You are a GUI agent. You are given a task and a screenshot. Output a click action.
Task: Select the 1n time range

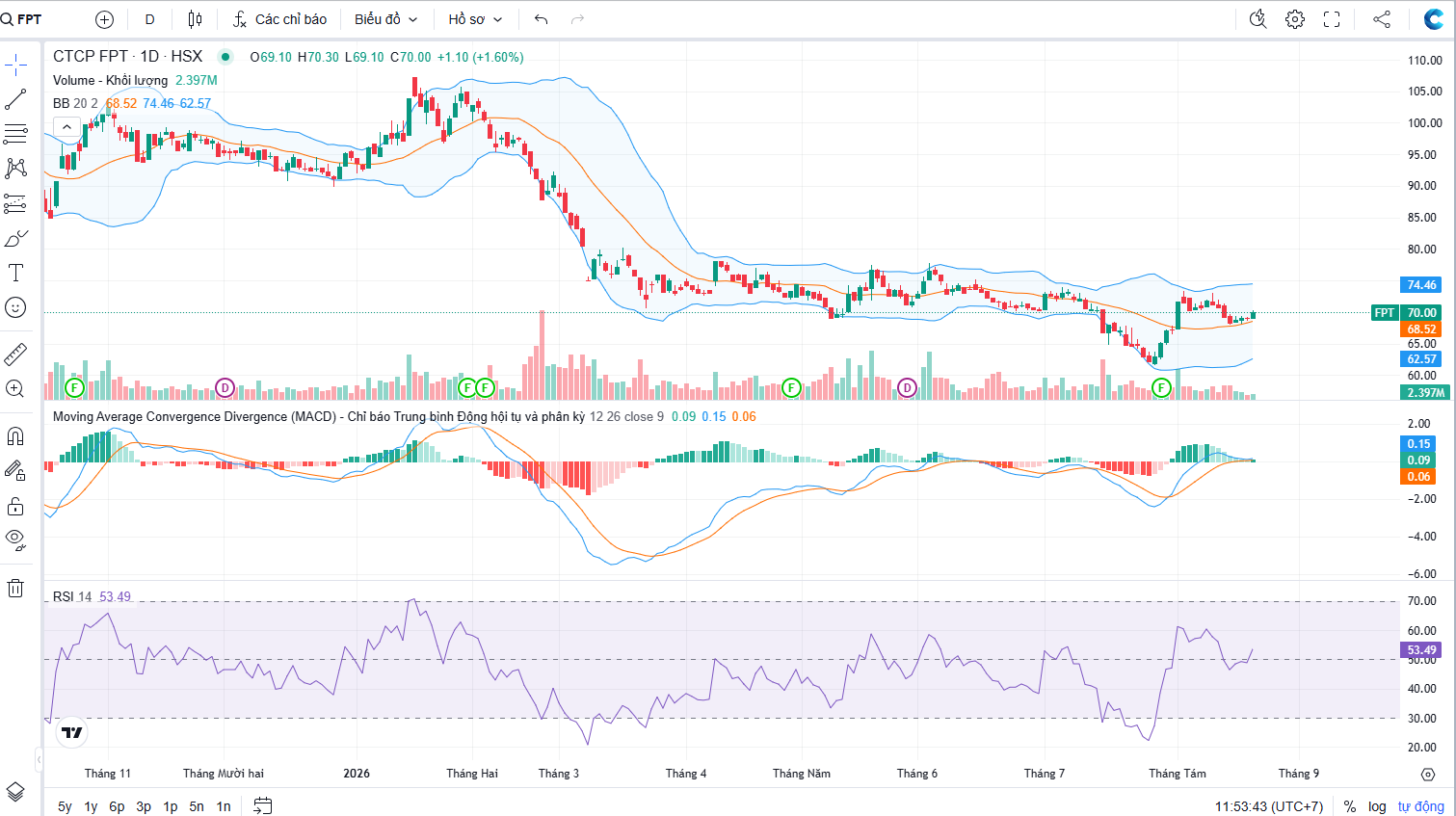tap(224, 806)
